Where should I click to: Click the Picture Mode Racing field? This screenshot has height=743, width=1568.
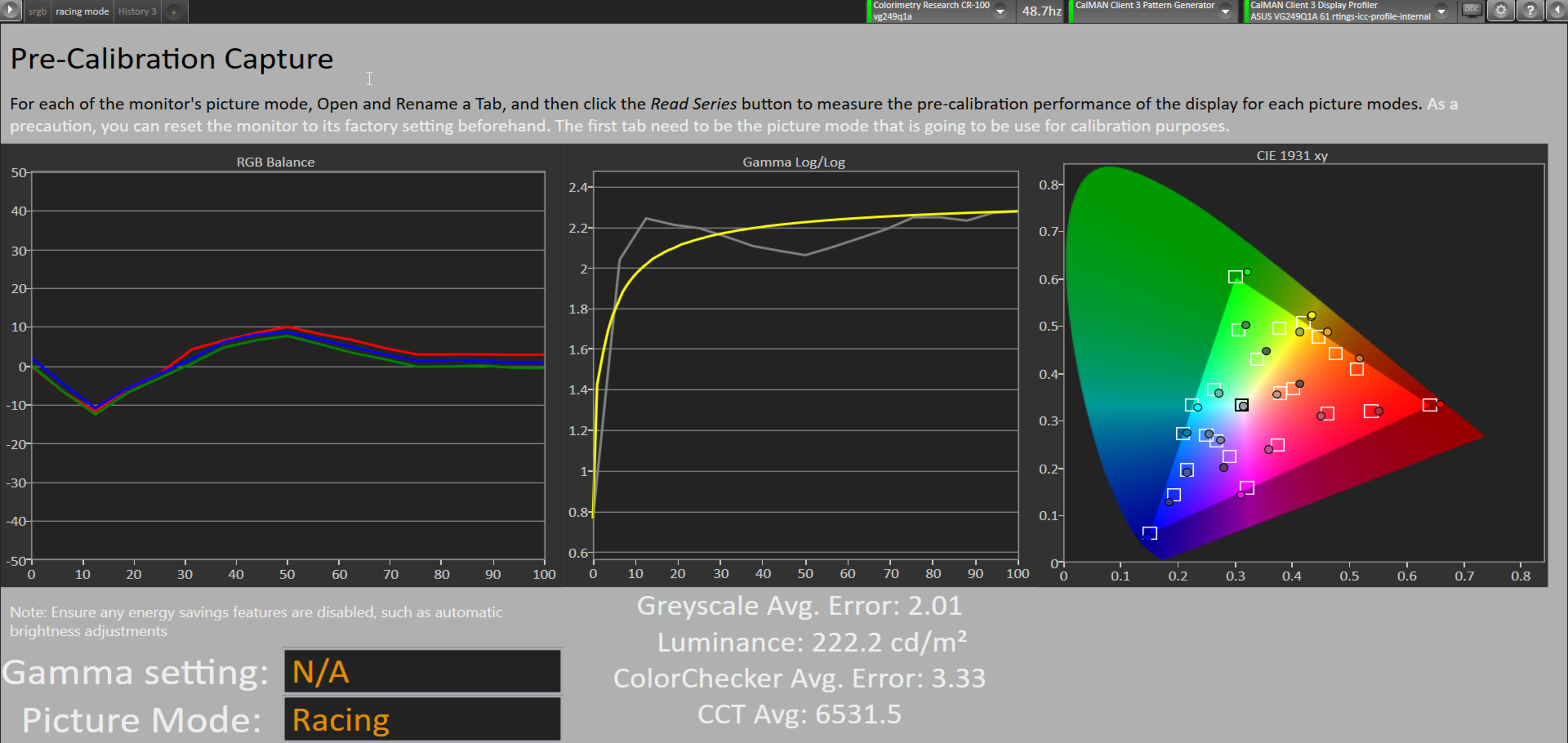click(x=422, y=719)
